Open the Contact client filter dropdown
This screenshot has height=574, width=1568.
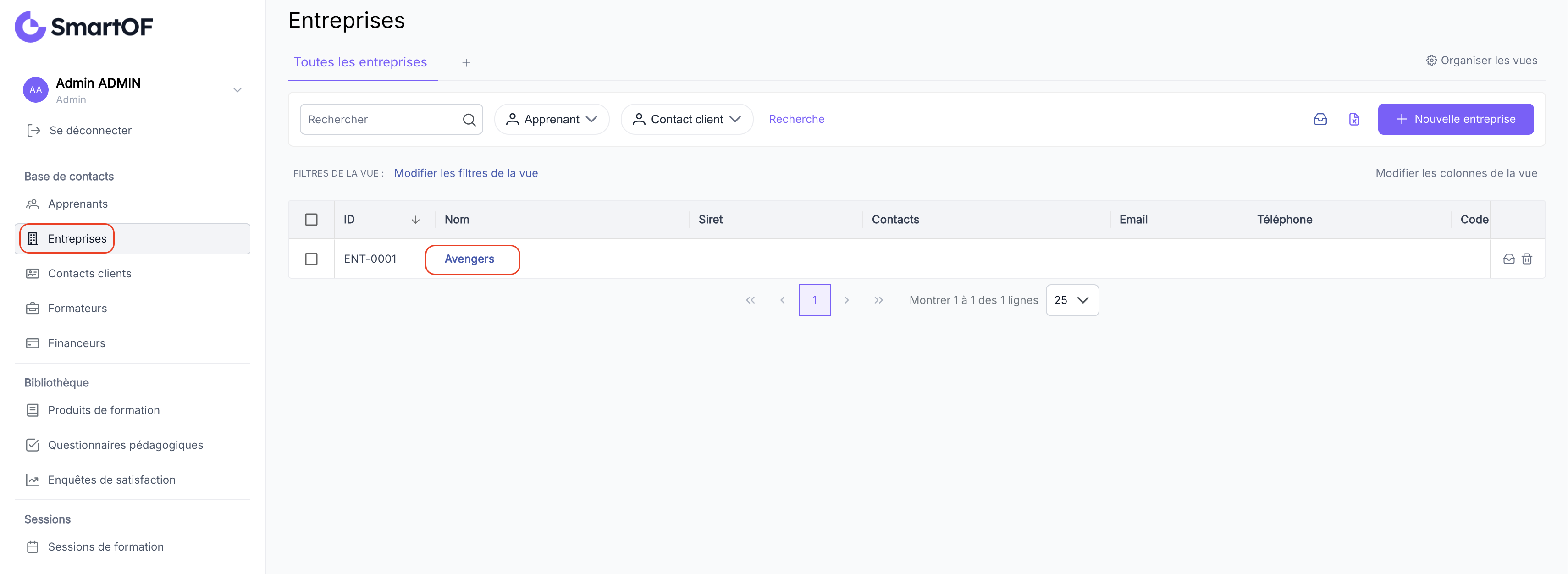(687, 119)
